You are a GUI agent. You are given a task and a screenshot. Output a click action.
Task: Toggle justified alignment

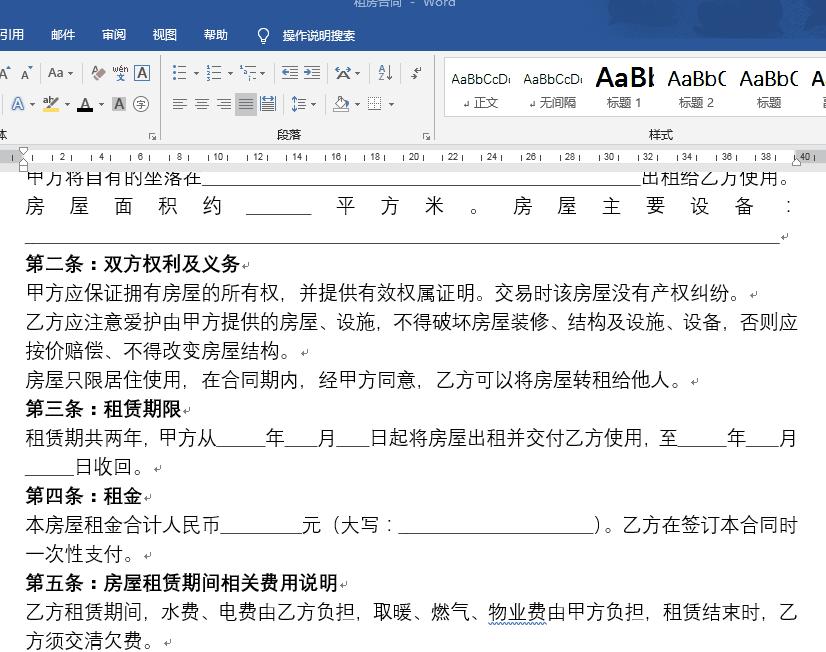pyautogui.click(x=244, y=104)
